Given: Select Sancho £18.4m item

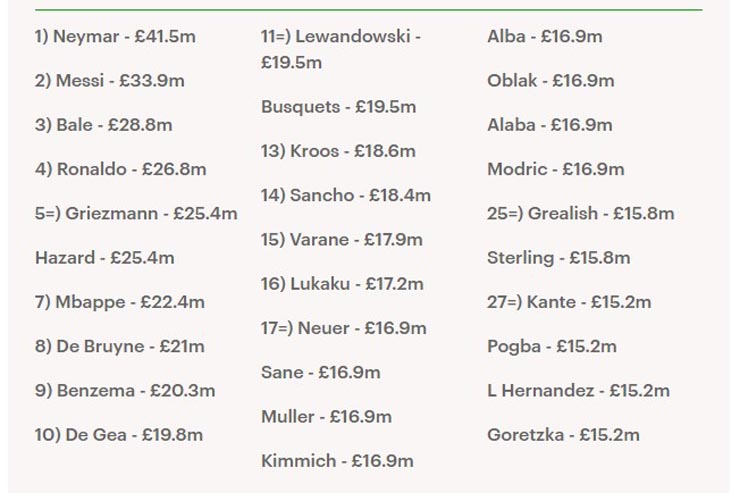Looking at the screenshot, I should (x=345, y=195).
